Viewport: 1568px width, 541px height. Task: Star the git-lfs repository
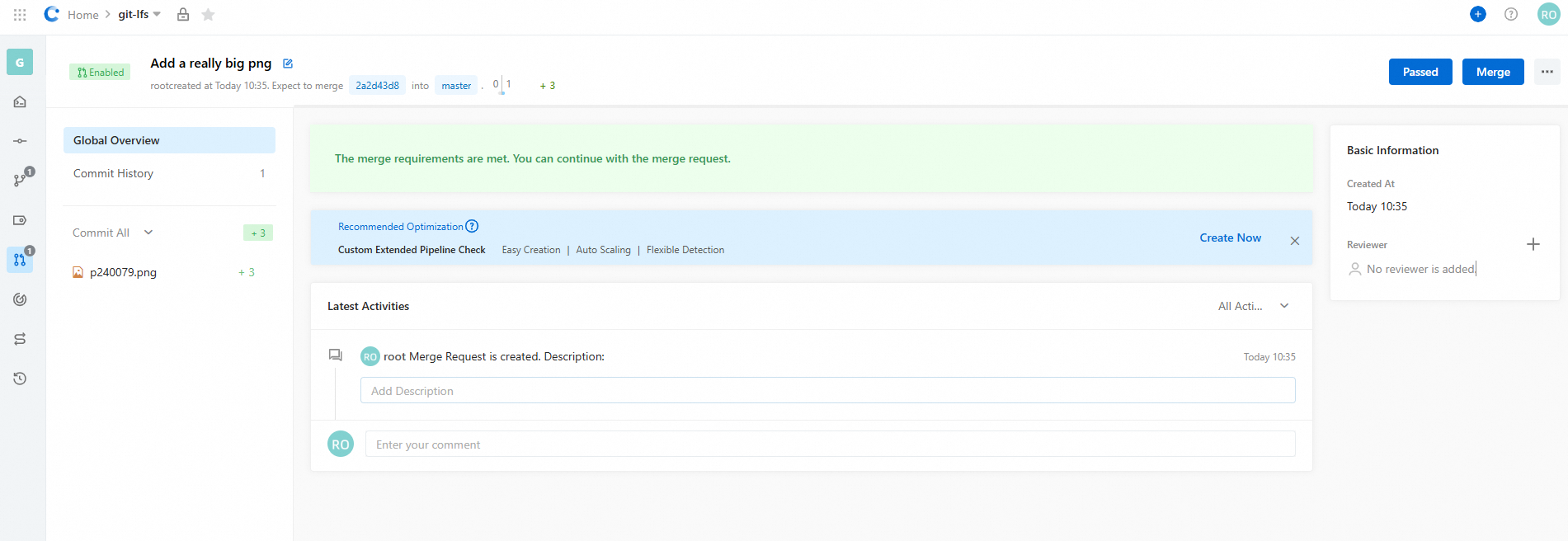[208, 14]
